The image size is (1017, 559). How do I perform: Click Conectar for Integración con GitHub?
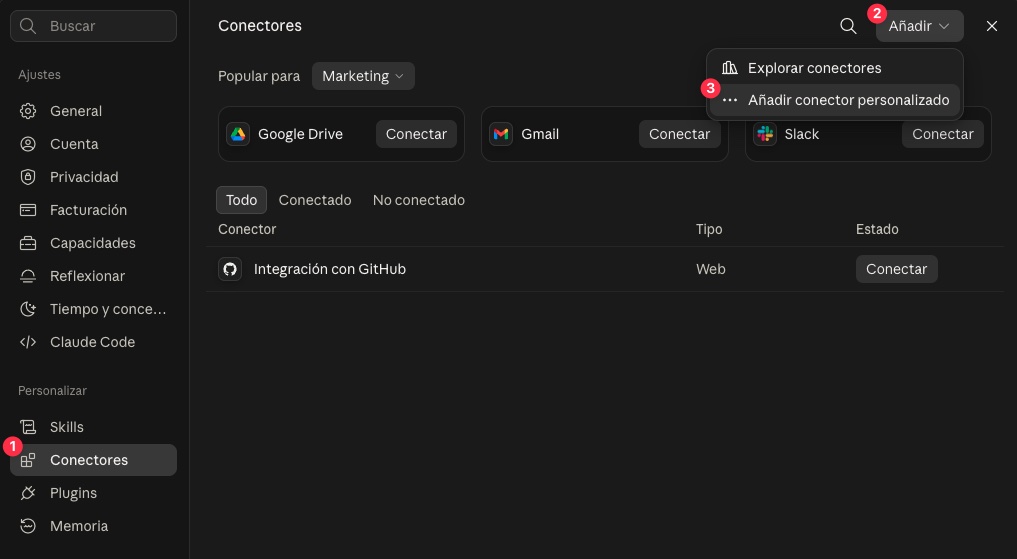[896, 269]
